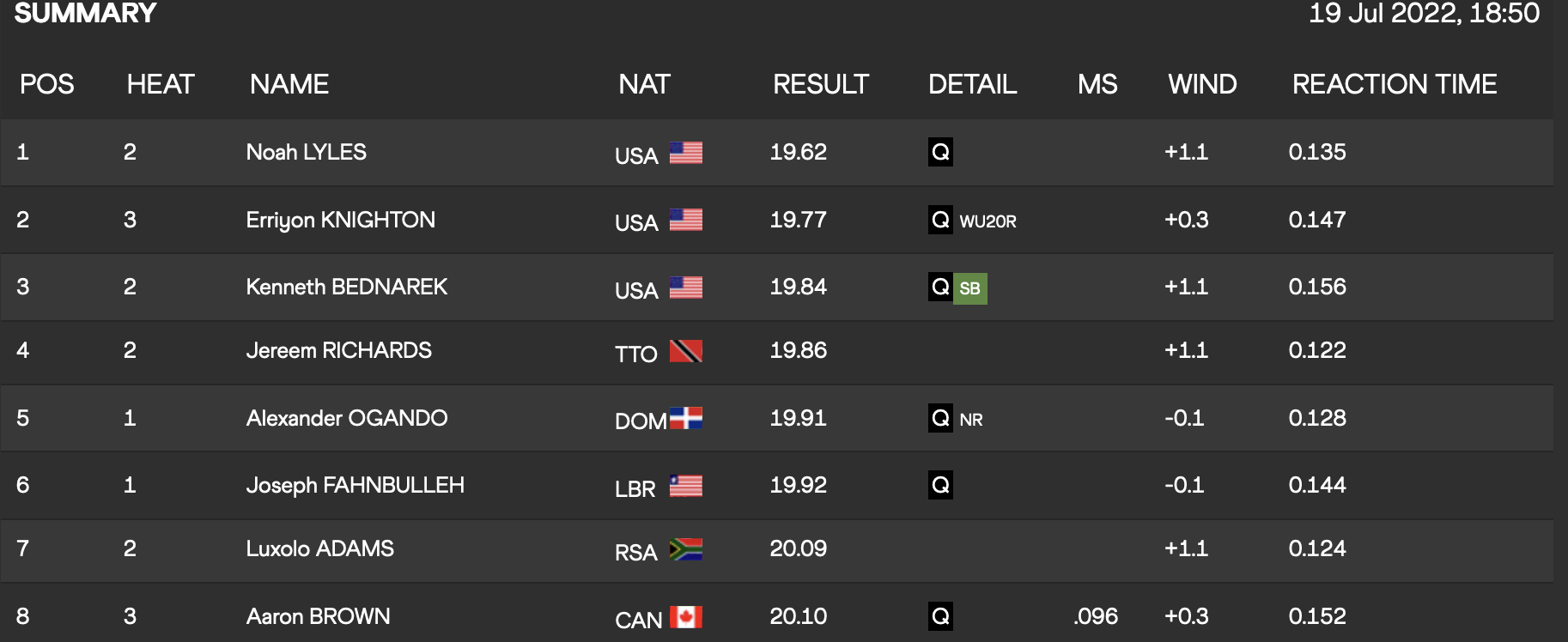Click the HEAT column header
The image size is (1568, 642).
pos(161,84)
